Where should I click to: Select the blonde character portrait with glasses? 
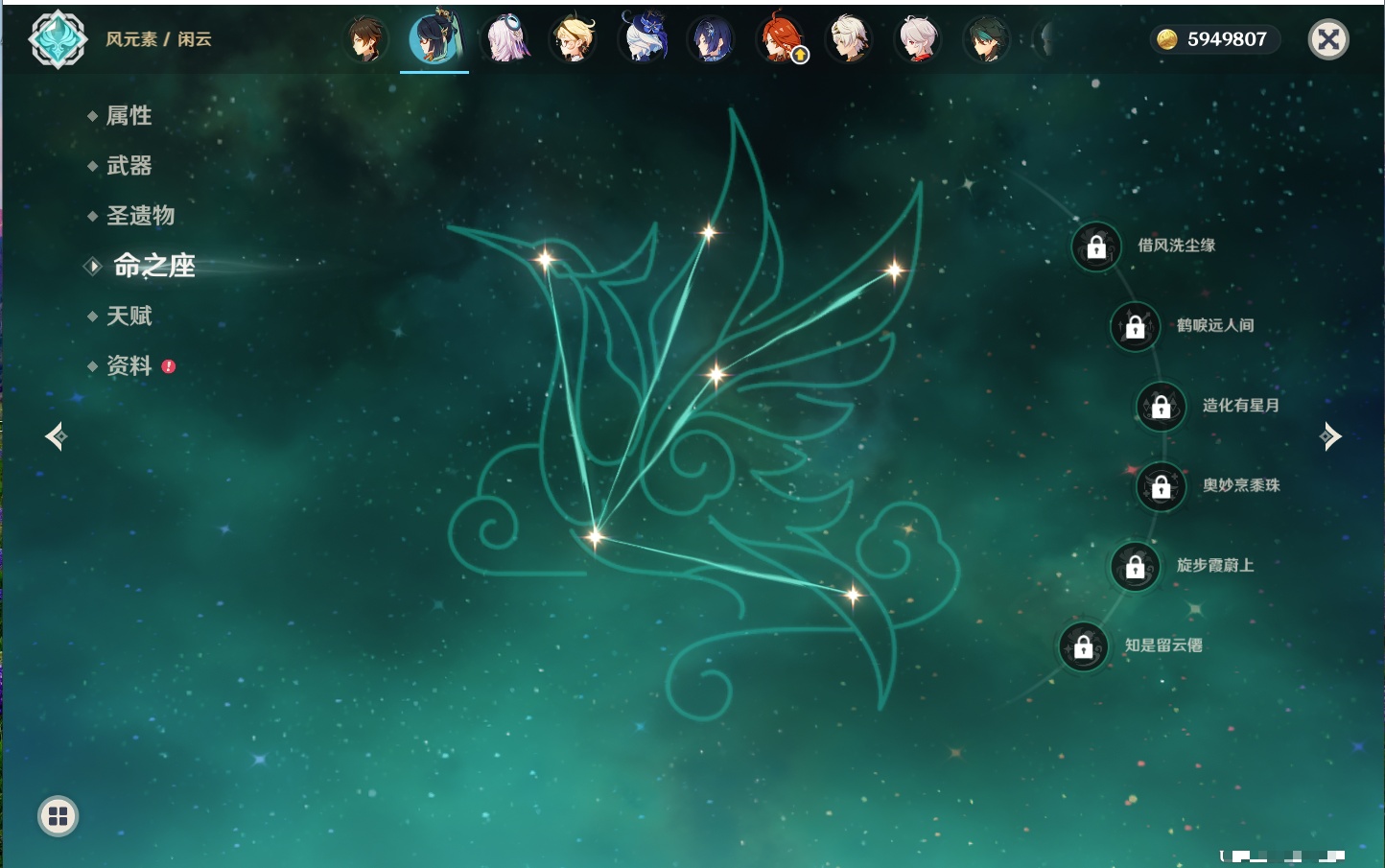573,39
